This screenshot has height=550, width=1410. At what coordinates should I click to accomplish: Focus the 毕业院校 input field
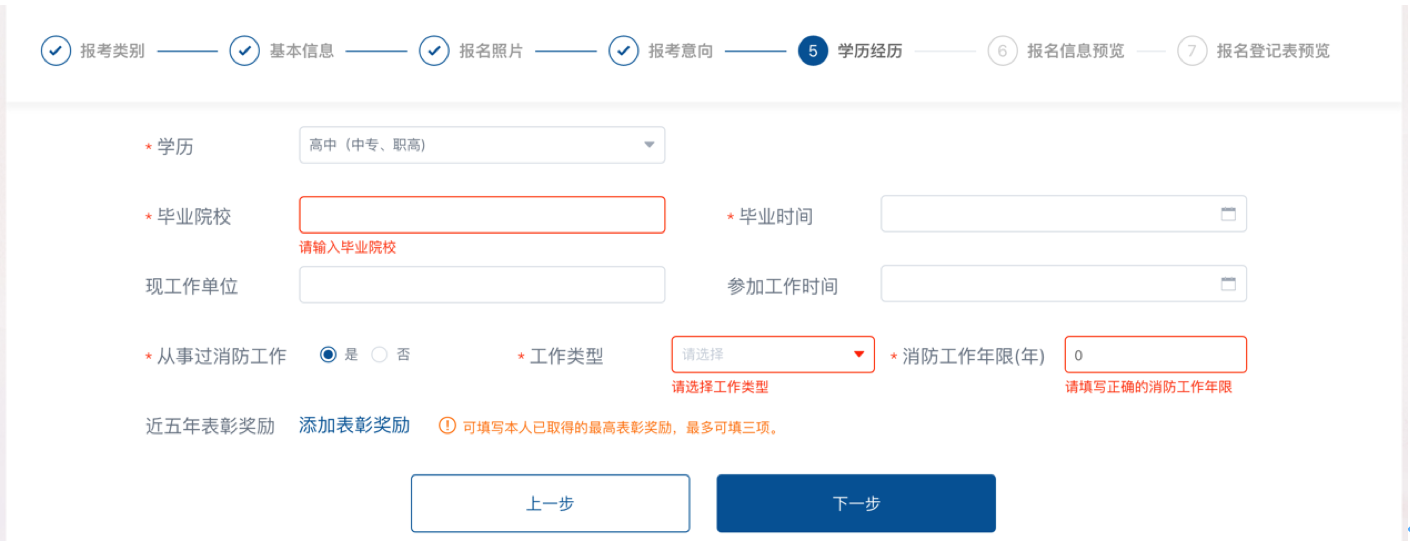click(482, 215)
